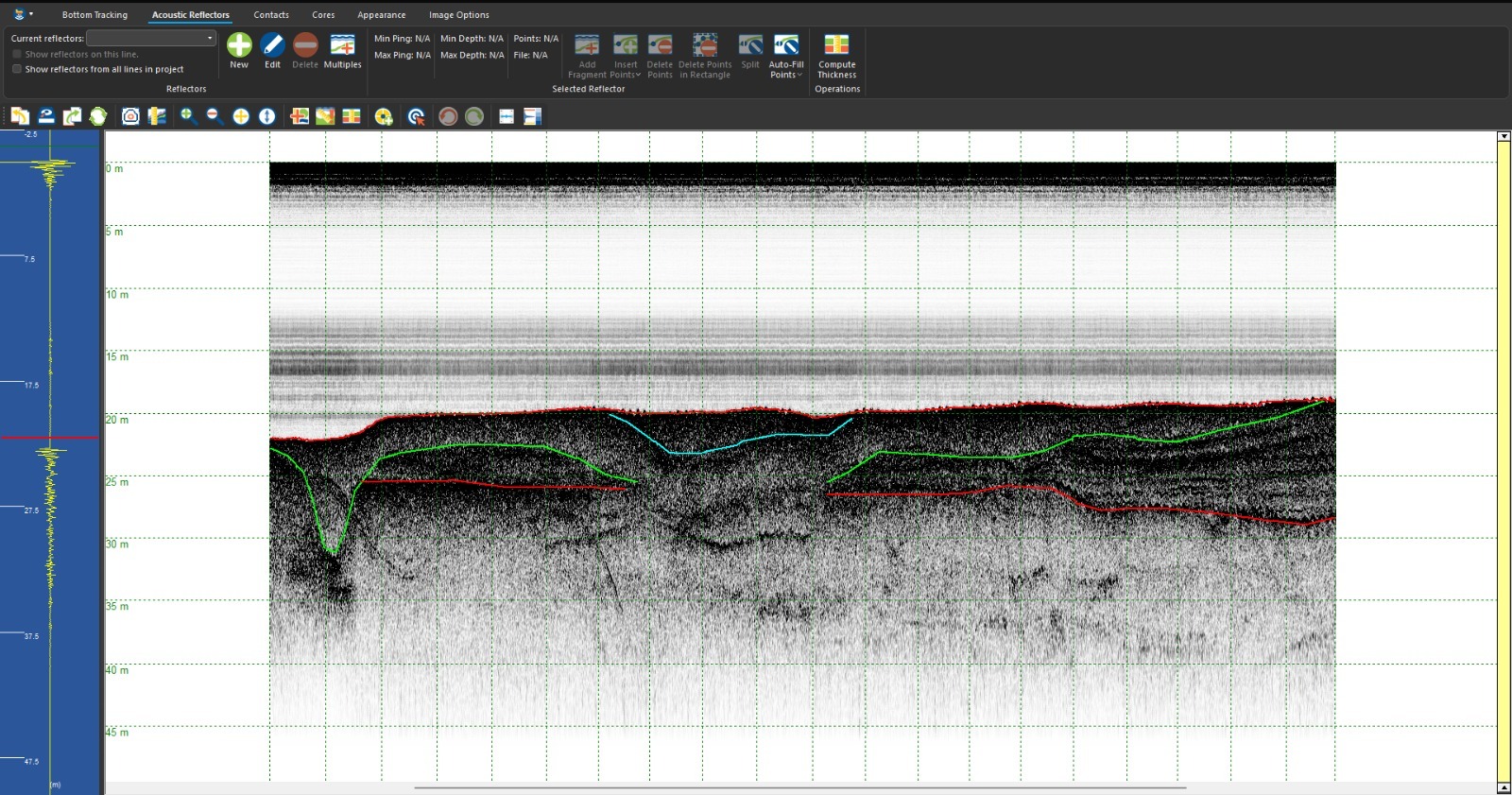Click the vertical fit arrows circle icon
Image resolution: width=1512 pixels, height=795 pixels.
(x=267, y=116)
